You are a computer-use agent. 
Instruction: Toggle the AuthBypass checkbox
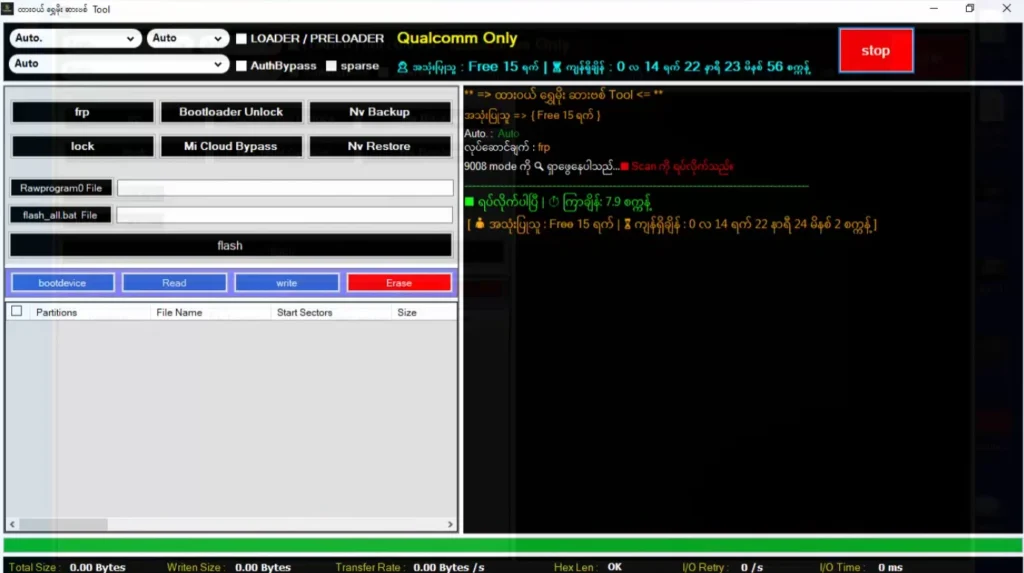(x=242, y=66)
